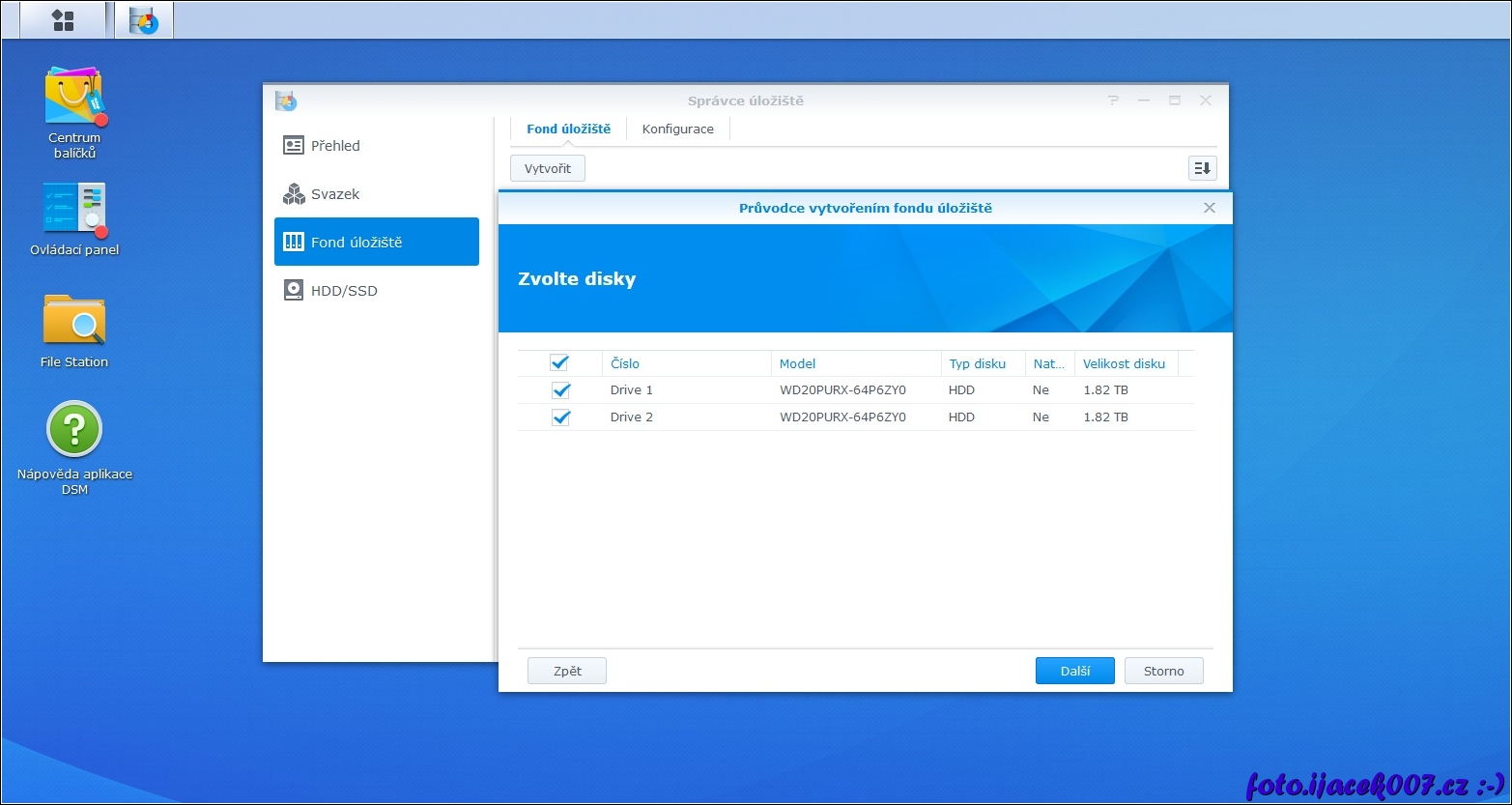This screenshot has width=1512, height=805.
Task: Sort by Velikost disku column header
Action: point(1124,364)
